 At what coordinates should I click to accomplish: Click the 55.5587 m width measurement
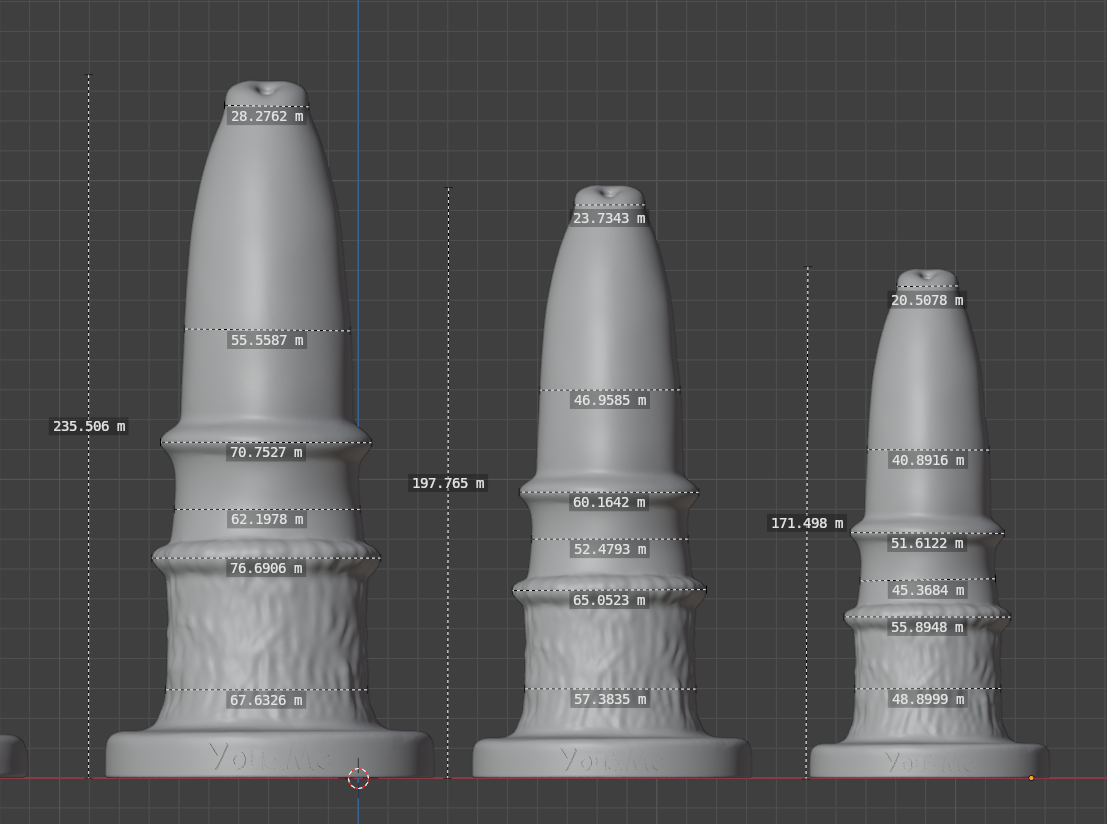tap(266, 340)
